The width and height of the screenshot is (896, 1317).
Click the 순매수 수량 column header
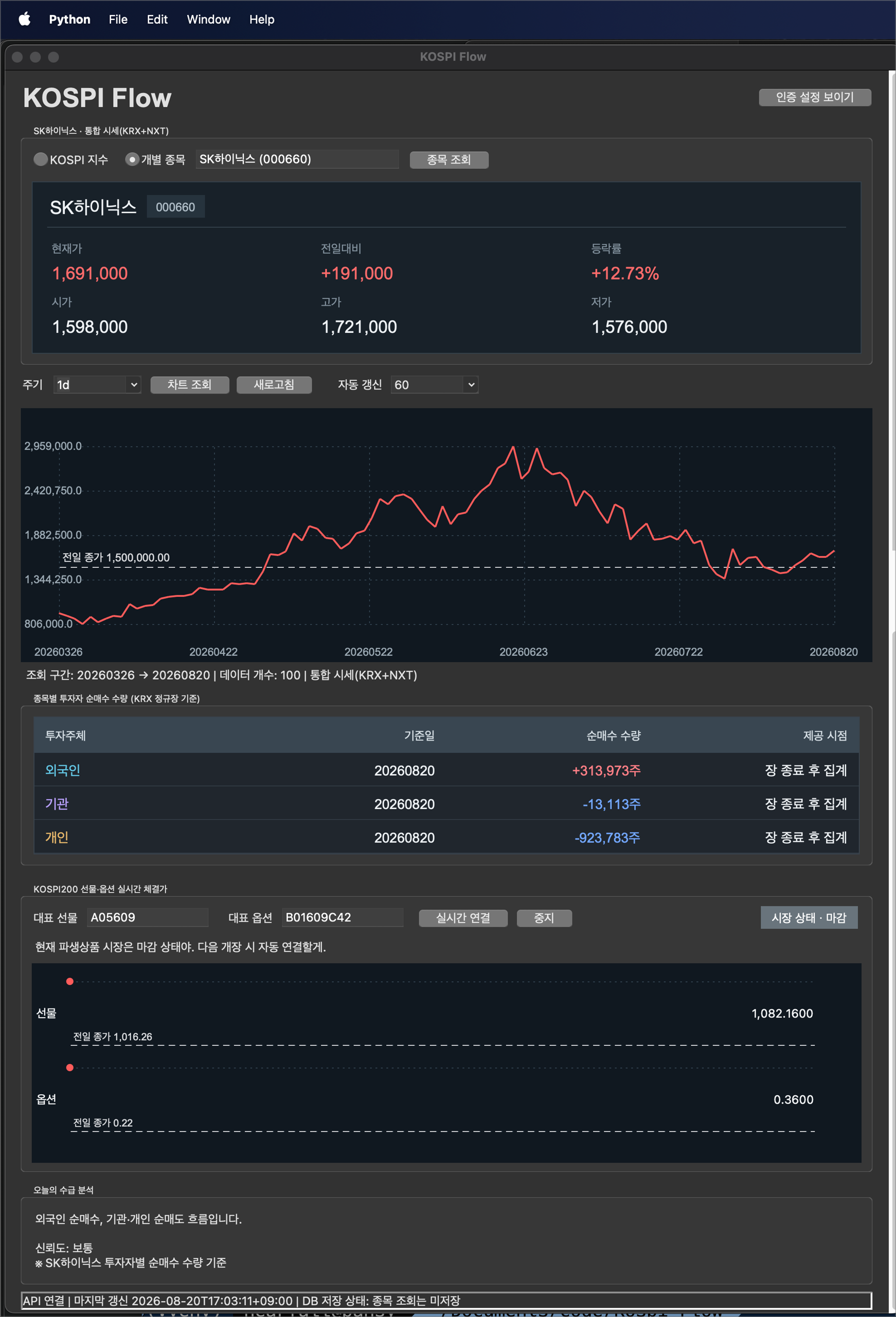[613, 736]
